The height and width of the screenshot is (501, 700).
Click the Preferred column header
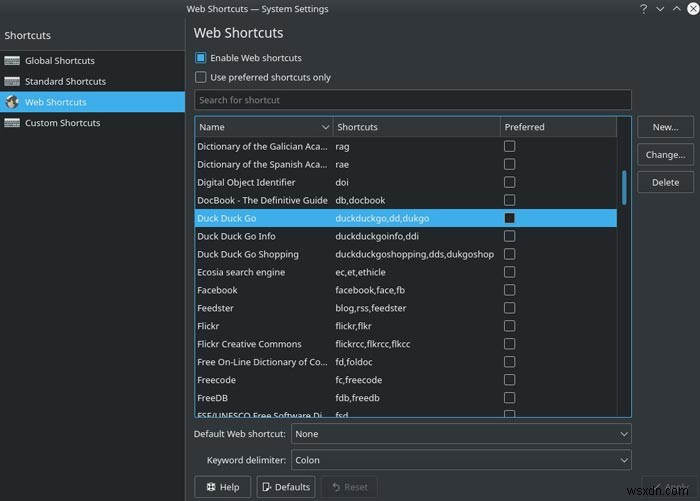pos(558,127)
